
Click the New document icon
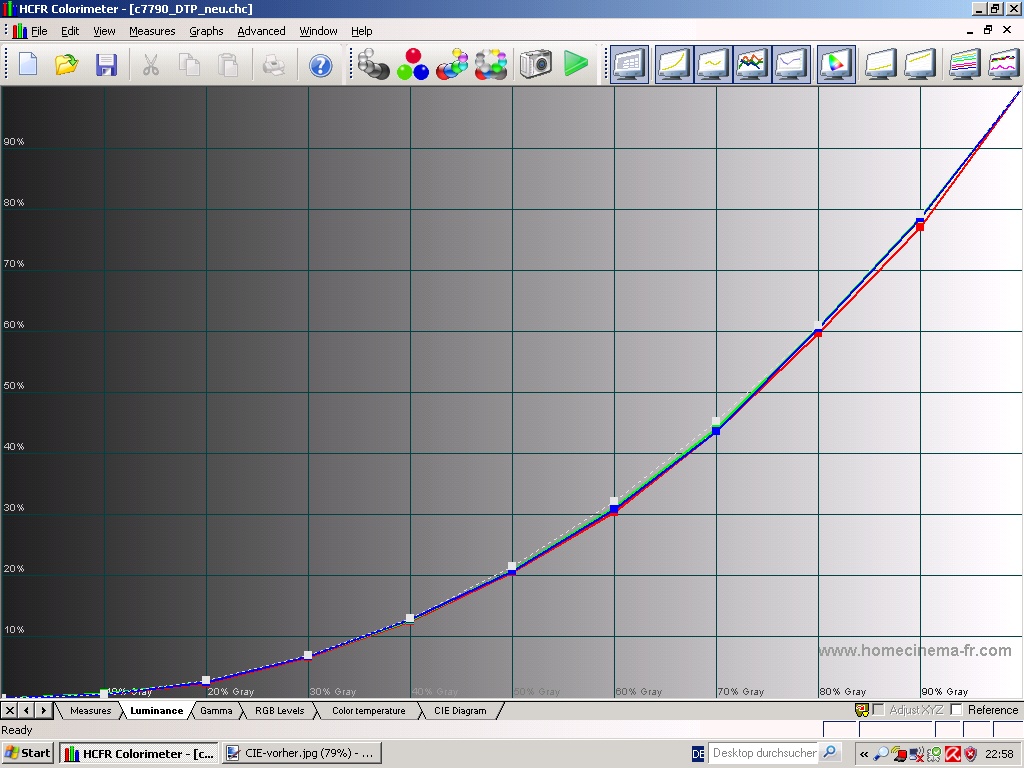tap(28, 65)
